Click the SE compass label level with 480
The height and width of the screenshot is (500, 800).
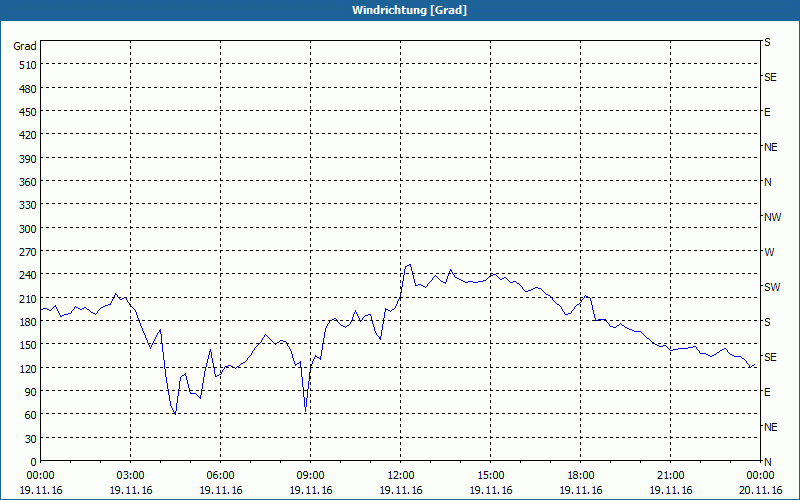(770, 77)
